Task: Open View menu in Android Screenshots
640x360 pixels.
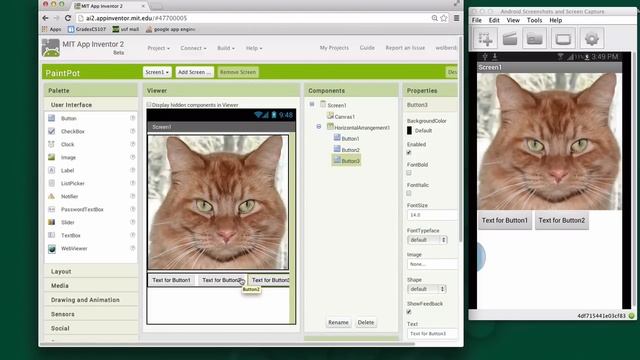Action: point(513,20)
